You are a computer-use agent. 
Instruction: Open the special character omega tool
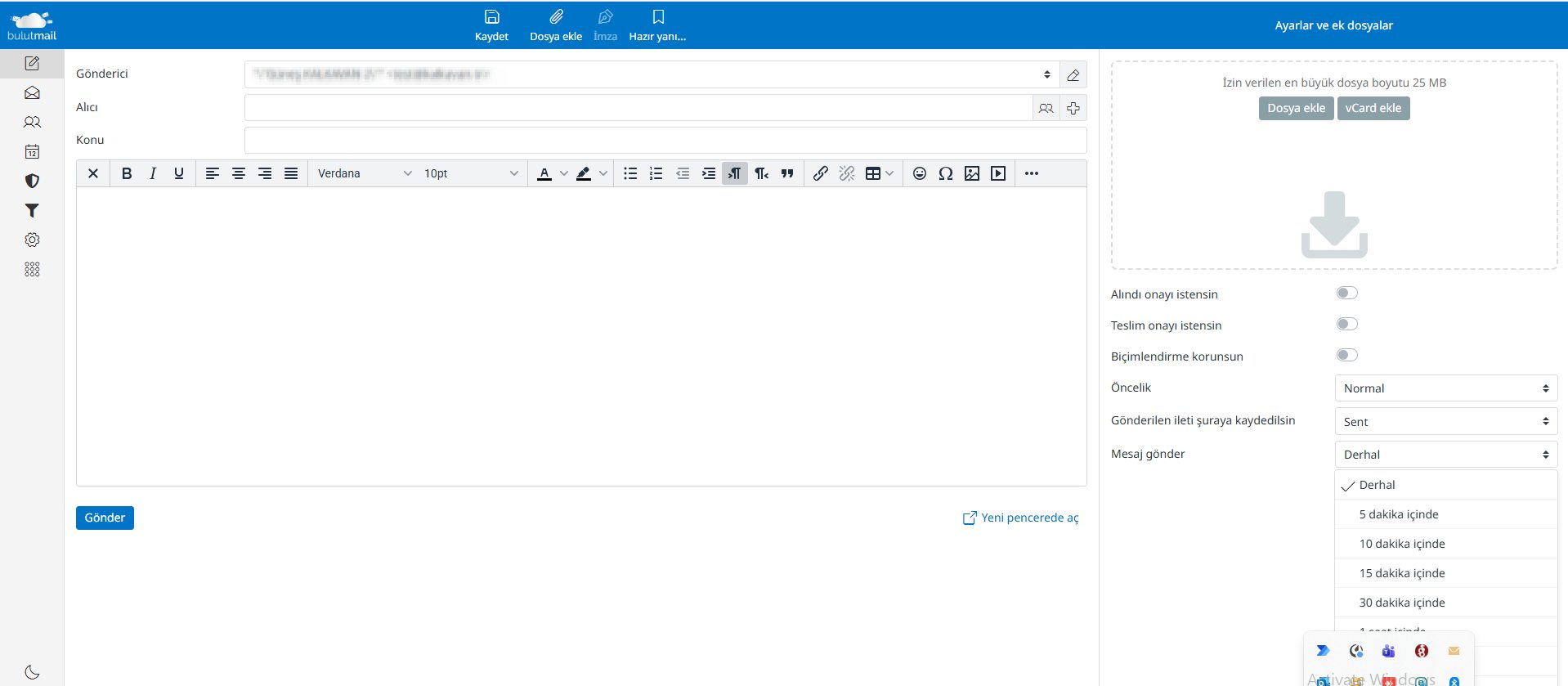tap(946, 173)
